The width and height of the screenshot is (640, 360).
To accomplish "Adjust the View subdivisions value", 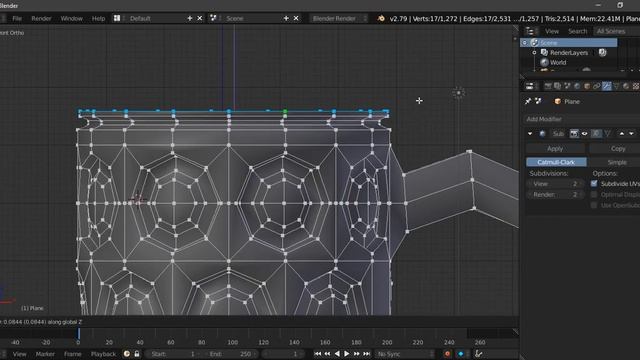I will 556,184.
